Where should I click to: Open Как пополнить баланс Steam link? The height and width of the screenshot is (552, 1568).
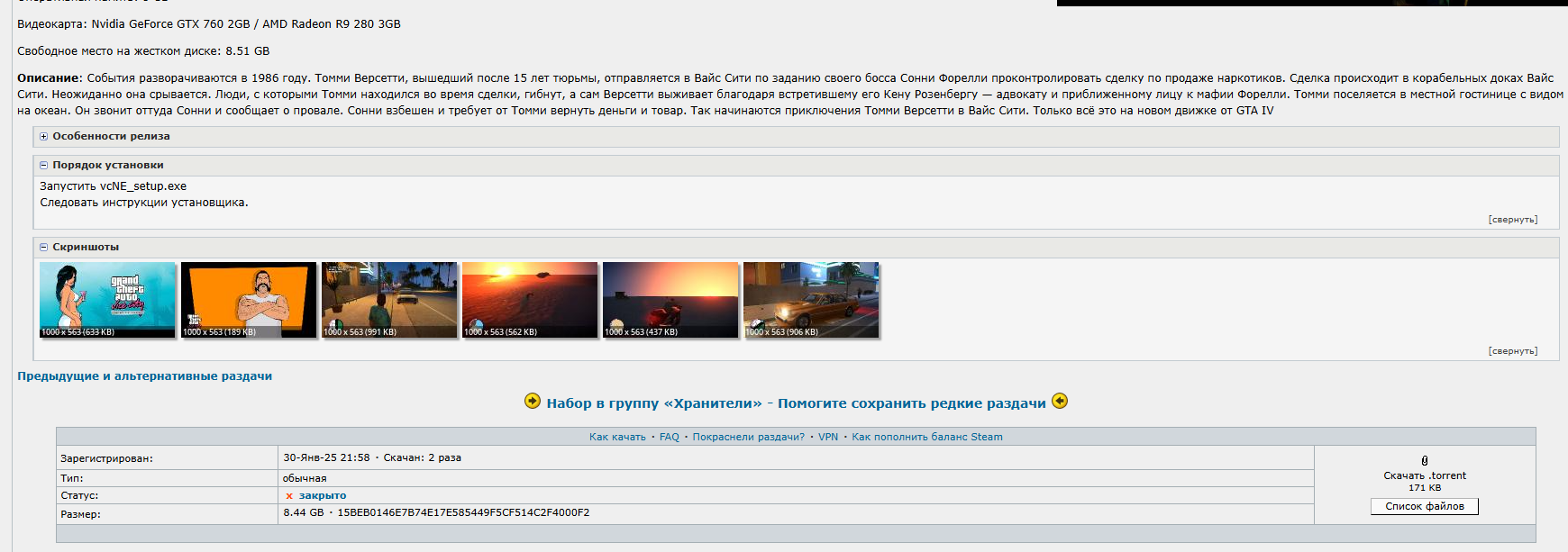pyautogui.click(x=927, y=438)
